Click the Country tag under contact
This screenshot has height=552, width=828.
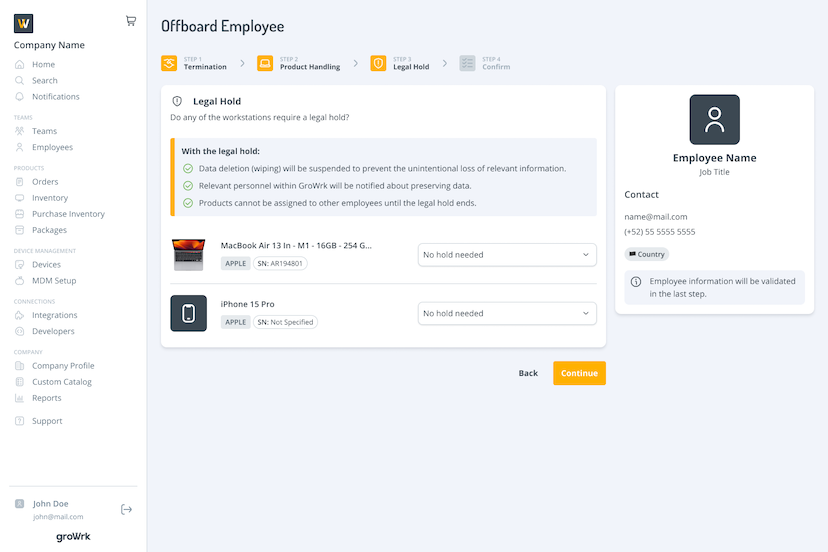[646, 254]
